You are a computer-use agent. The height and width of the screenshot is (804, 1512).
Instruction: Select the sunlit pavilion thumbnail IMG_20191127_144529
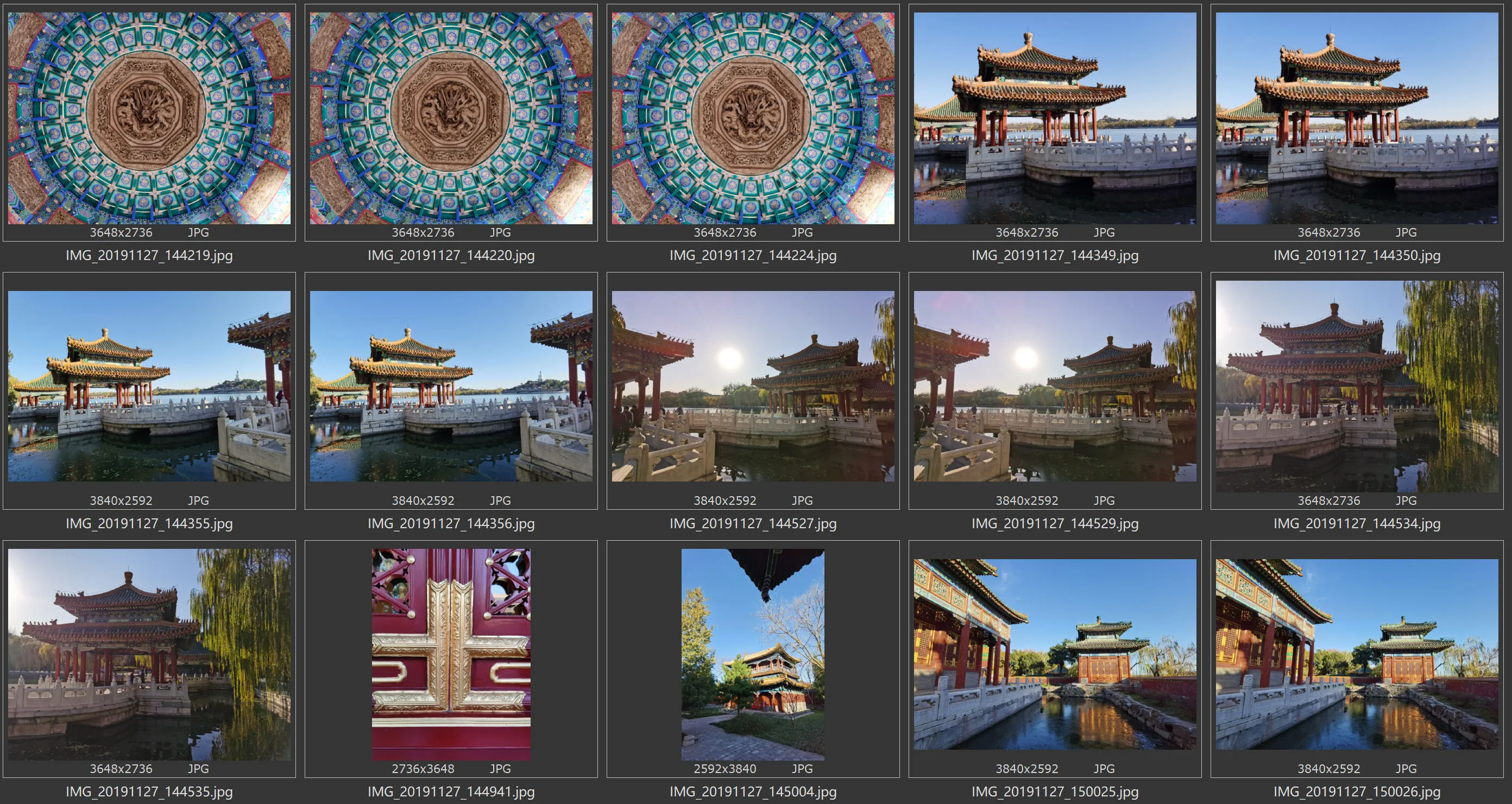click(1055, 386)
